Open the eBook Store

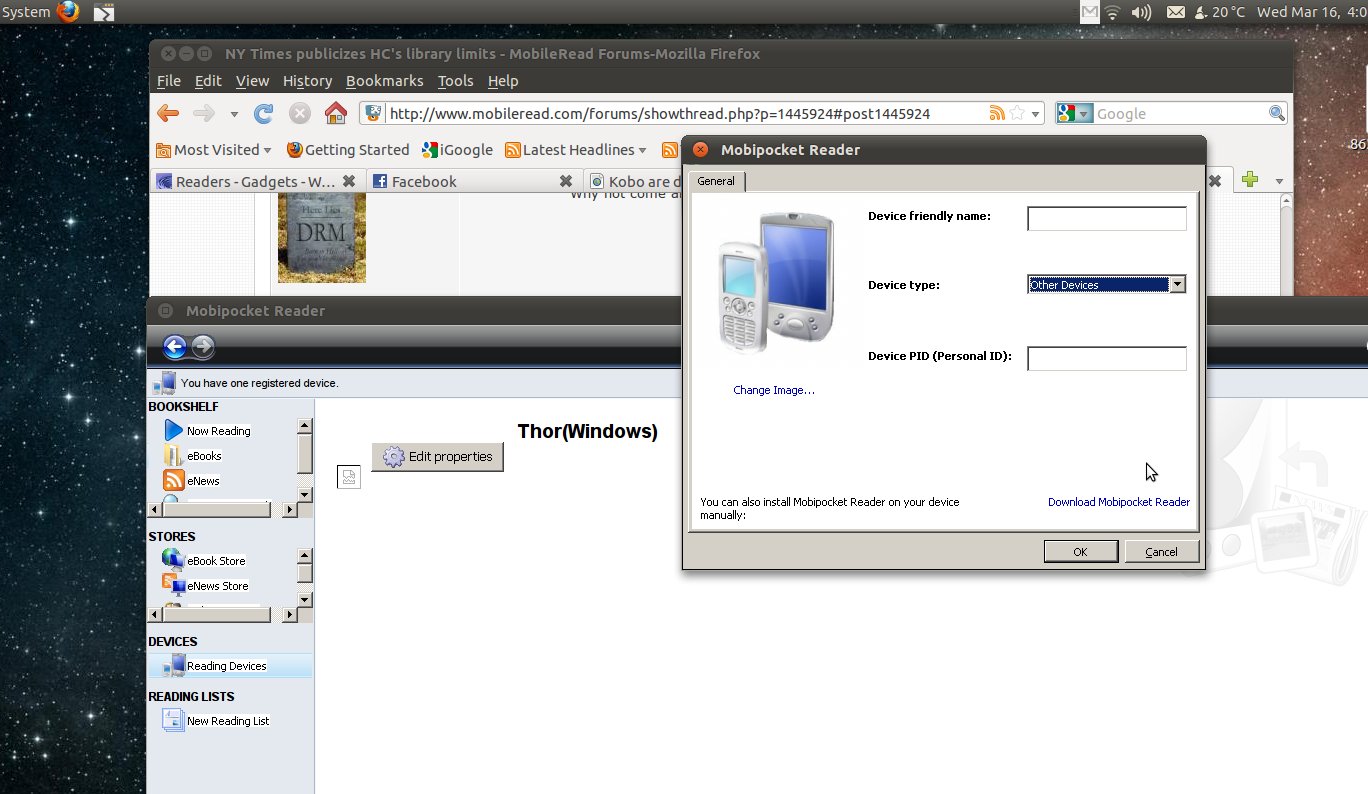(x=204, y=561)
